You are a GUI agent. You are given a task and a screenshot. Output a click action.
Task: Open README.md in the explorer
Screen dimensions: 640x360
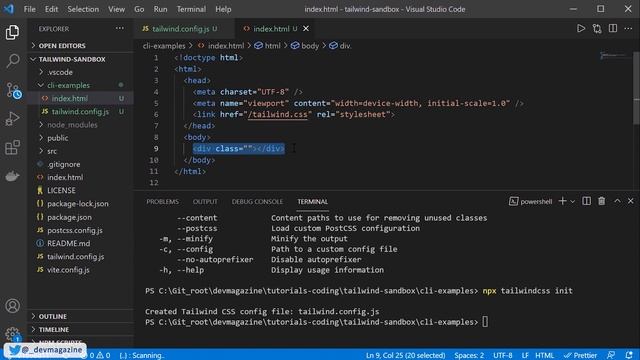tap(69, 243)
